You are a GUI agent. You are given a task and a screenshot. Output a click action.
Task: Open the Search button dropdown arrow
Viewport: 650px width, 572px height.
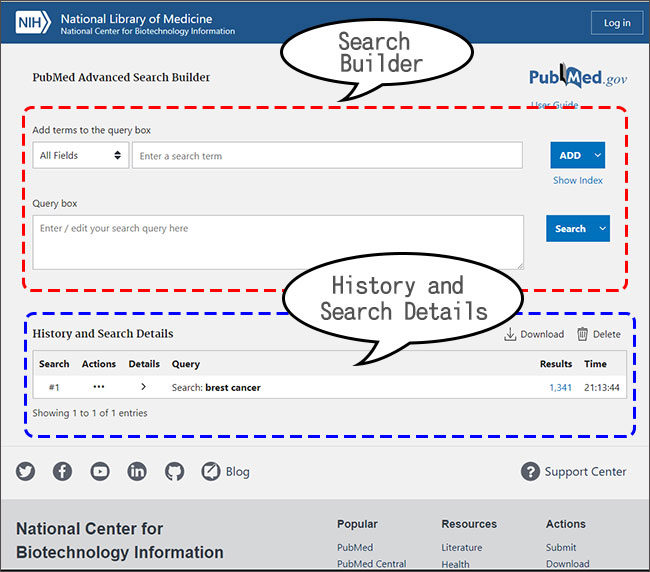pos(603,228)
